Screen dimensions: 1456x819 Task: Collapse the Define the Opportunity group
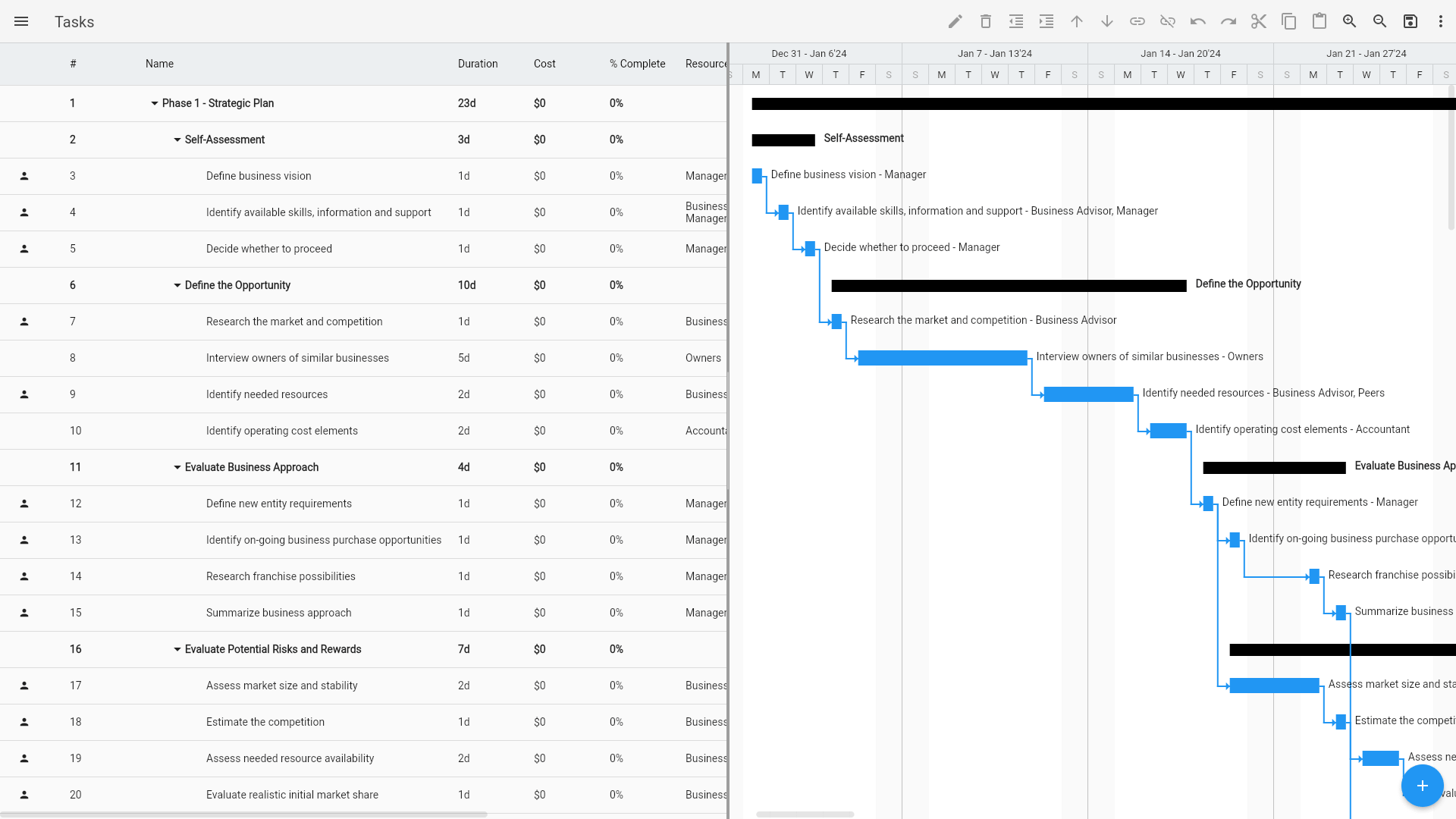177,285
